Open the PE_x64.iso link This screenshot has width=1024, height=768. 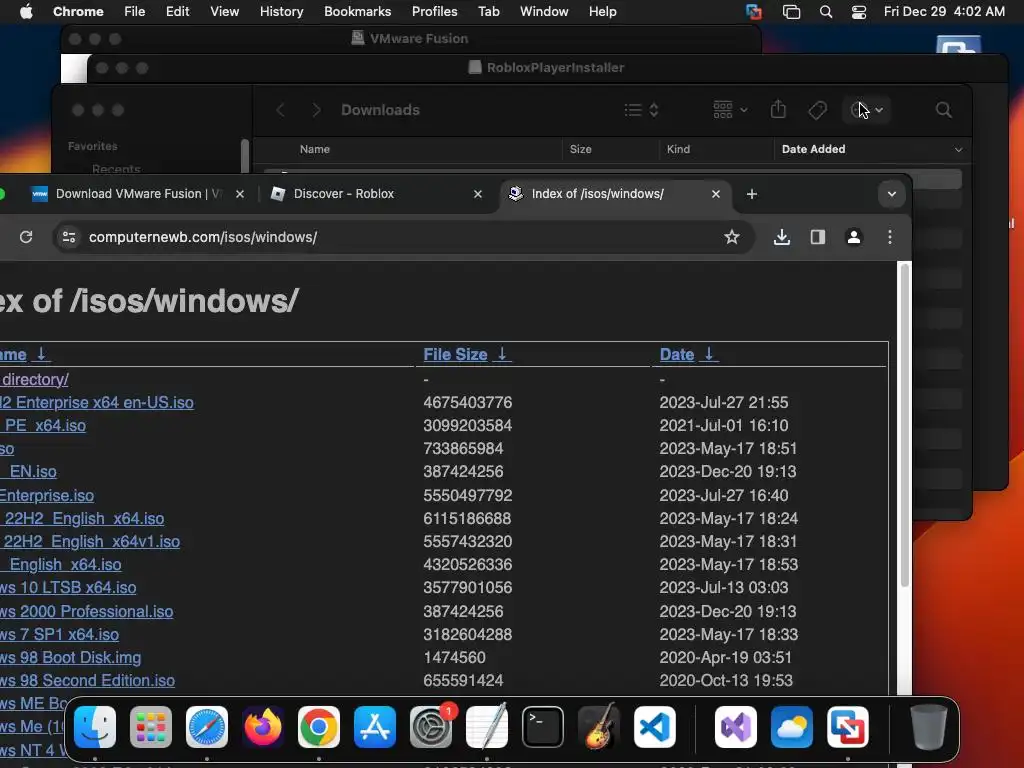point(43,426)
